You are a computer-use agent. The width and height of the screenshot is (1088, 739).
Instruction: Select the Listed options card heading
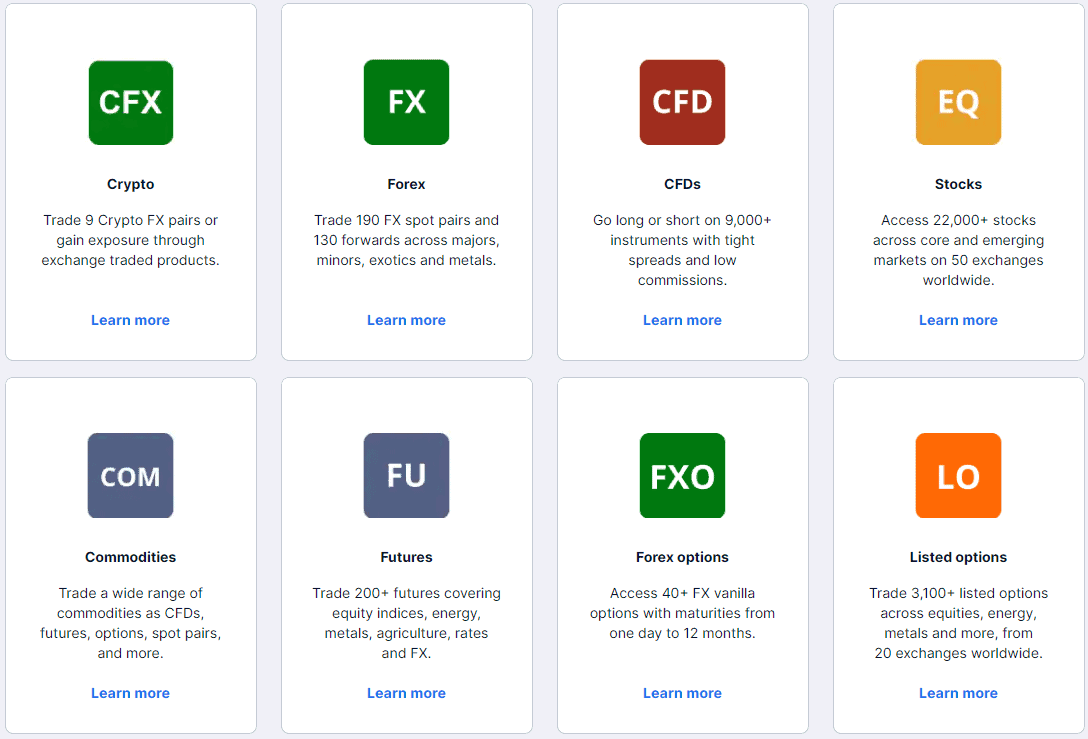[958, 557]
